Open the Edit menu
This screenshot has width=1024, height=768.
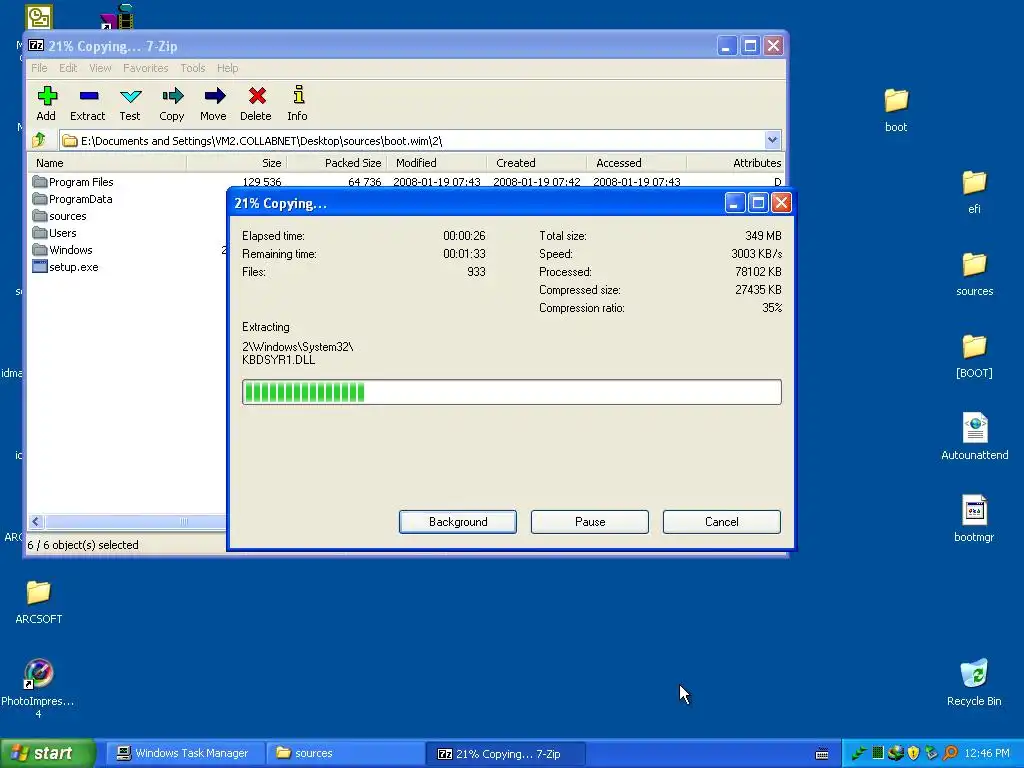coord(68,68)
